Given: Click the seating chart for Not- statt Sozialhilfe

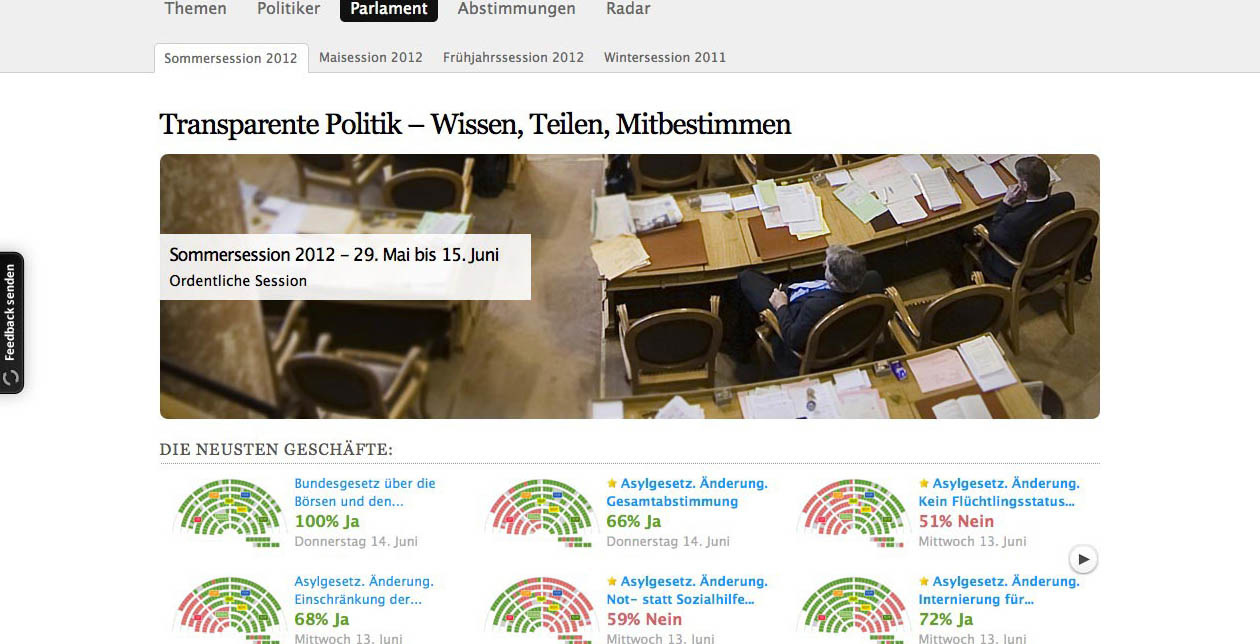Looking at the screenshot, I should click(540, 609).
